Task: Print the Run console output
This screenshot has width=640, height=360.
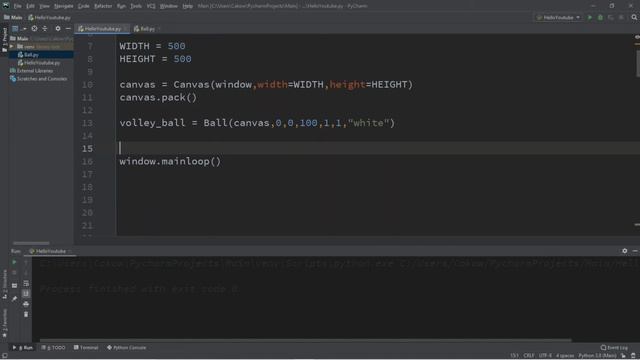Action: [26, 304]
